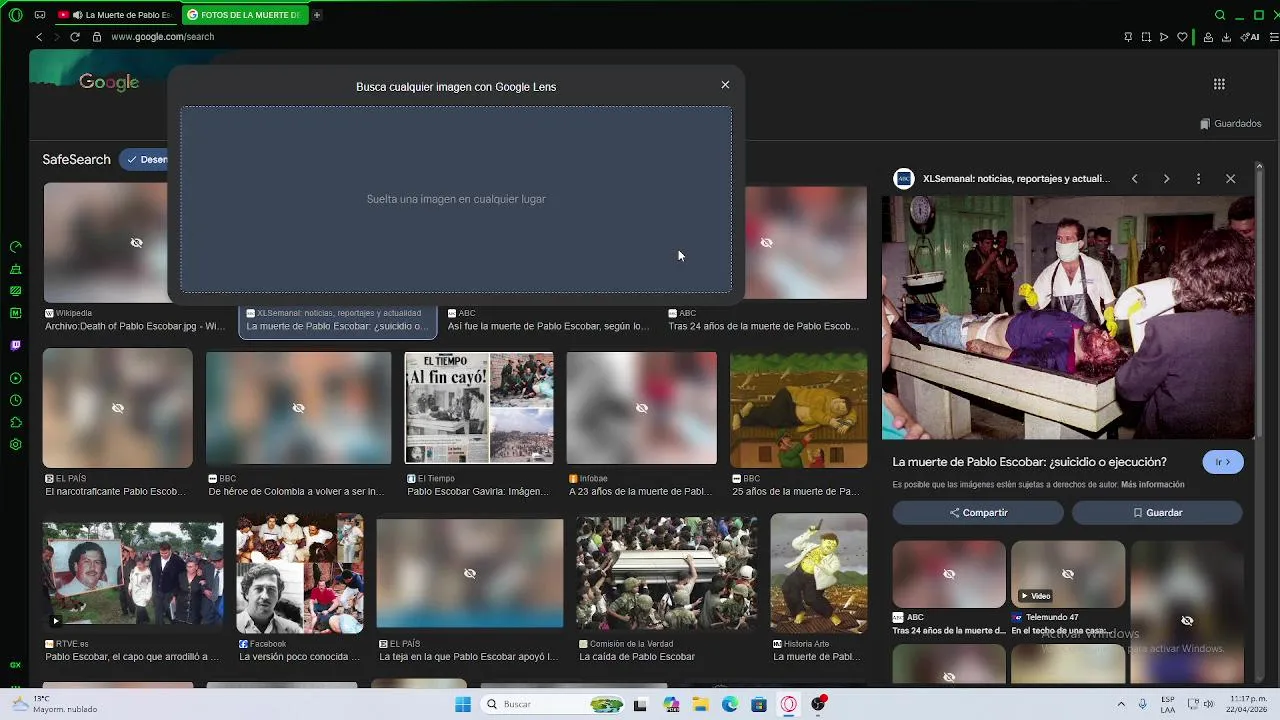Click the Más información copyright link
Image resolution: width=1280 pixels, height=720 pixels.
pyautogui.click(x=1153, y=485)
